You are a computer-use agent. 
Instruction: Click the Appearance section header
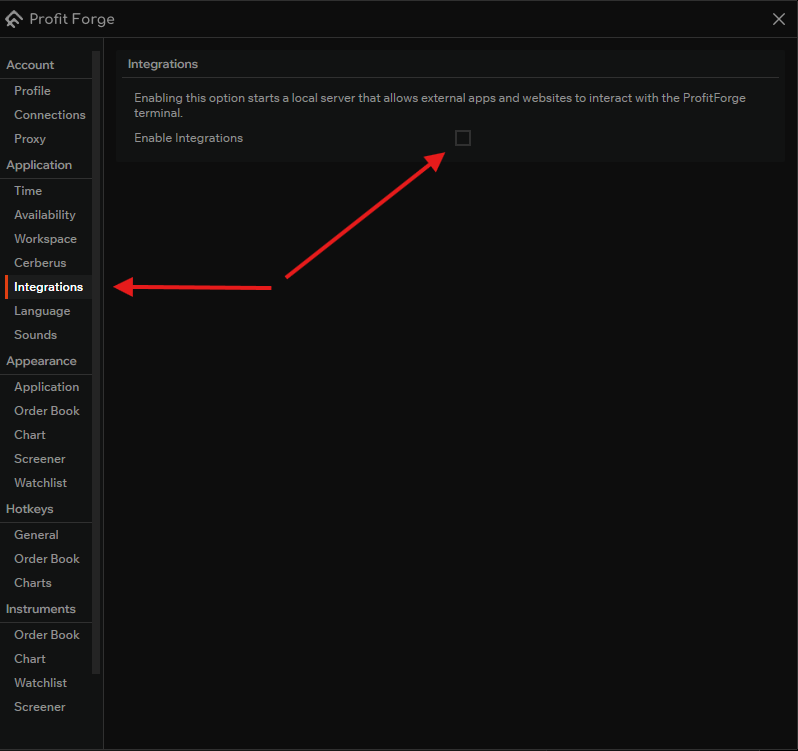pyautogui.click(x=42, y=361)
